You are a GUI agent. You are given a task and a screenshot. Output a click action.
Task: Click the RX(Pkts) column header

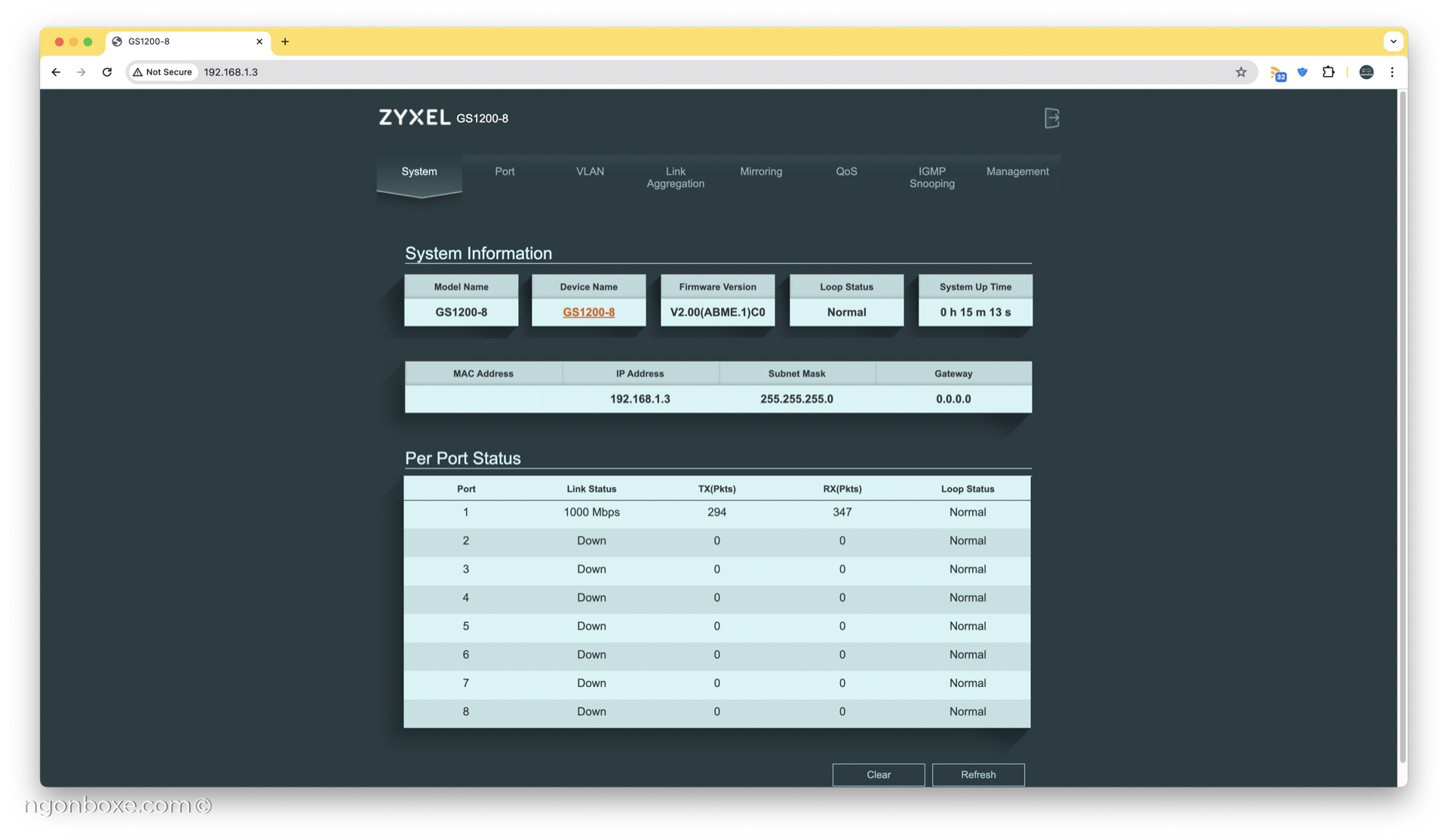[x=842, y=489]
